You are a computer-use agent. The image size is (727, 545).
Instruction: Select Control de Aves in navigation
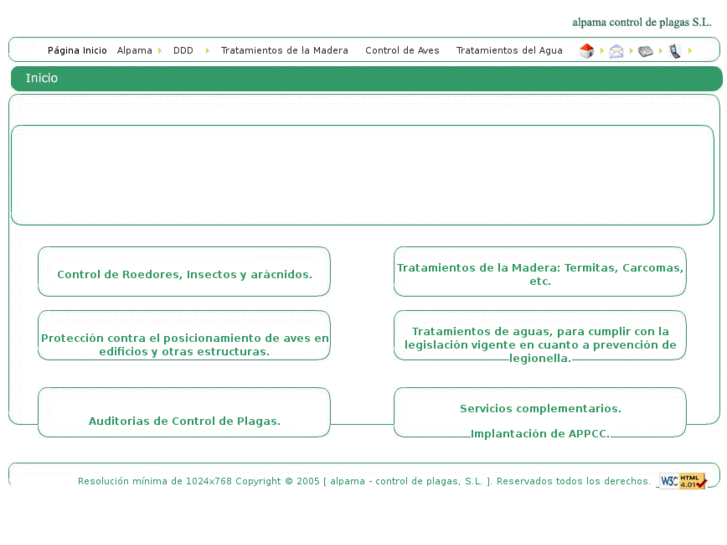click(402, 51)
